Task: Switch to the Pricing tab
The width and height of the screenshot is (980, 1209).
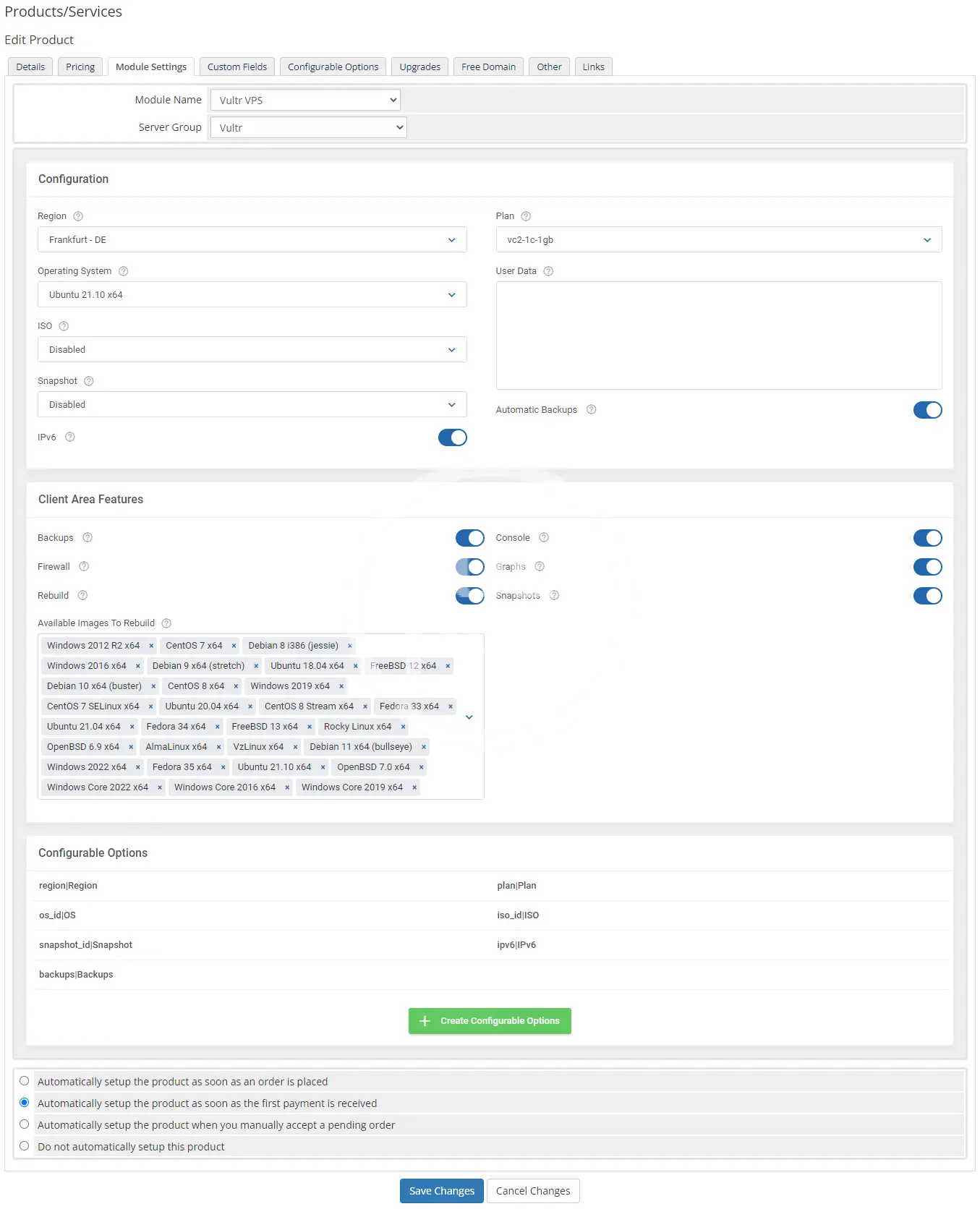Action: [x=80, y=67]
